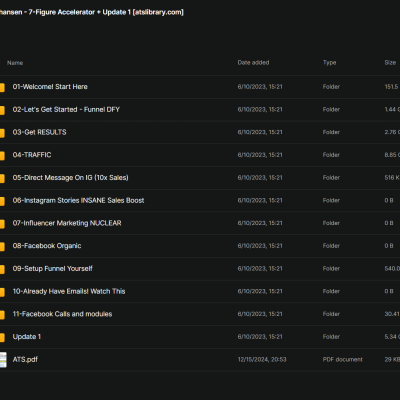Image resolution: width=400 pixels, height=400 pixels.
Task: Click the Folder type cell of 04-TRAFFIC
Action: tap(331, 155)
